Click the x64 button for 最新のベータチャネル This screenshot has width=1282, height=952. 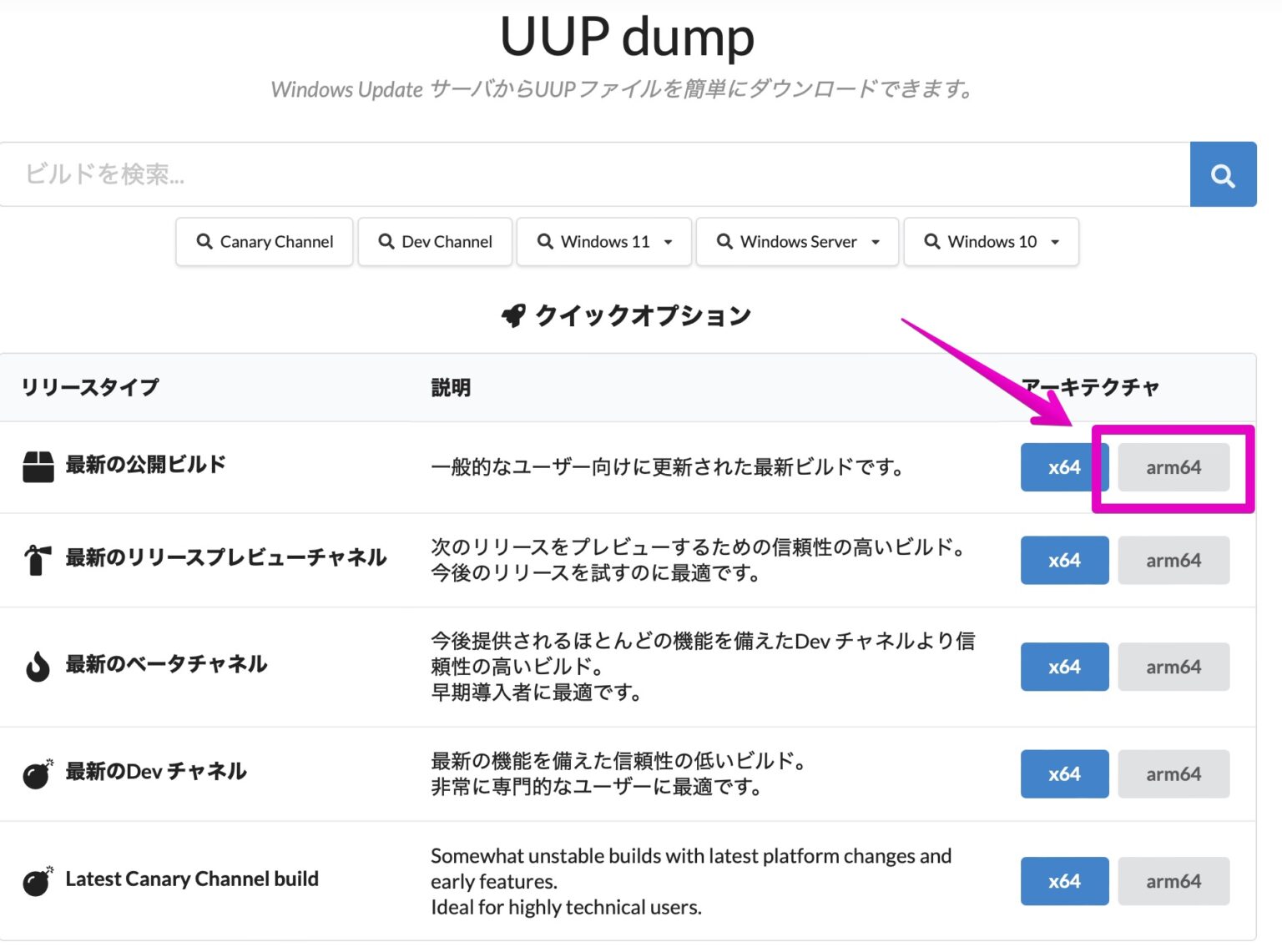[1064, 667]
